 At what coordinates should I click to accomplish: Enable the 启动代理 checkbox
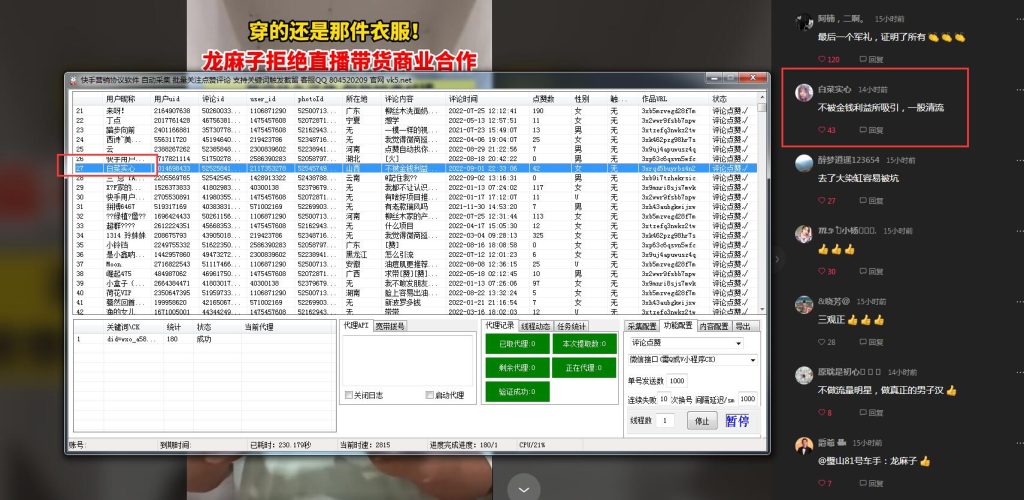429,395
